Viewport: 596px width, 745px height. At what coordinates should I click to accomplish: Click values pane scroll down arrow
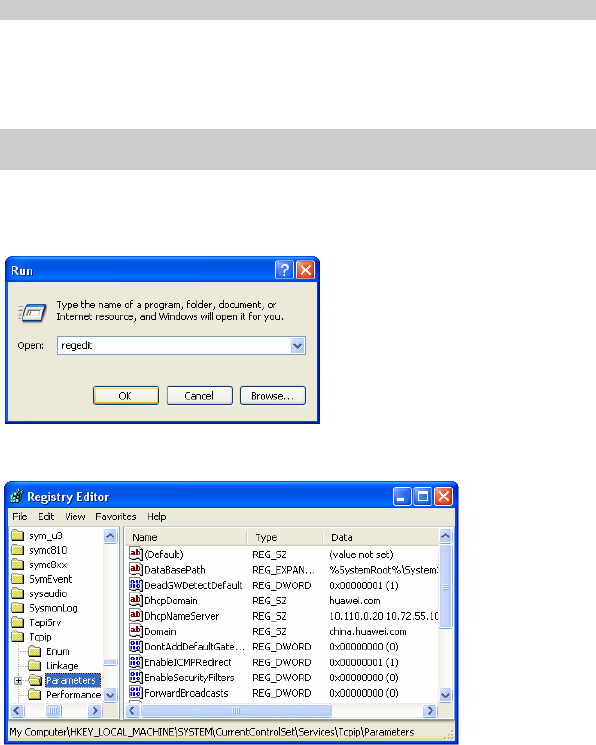(x=445, y=695)
